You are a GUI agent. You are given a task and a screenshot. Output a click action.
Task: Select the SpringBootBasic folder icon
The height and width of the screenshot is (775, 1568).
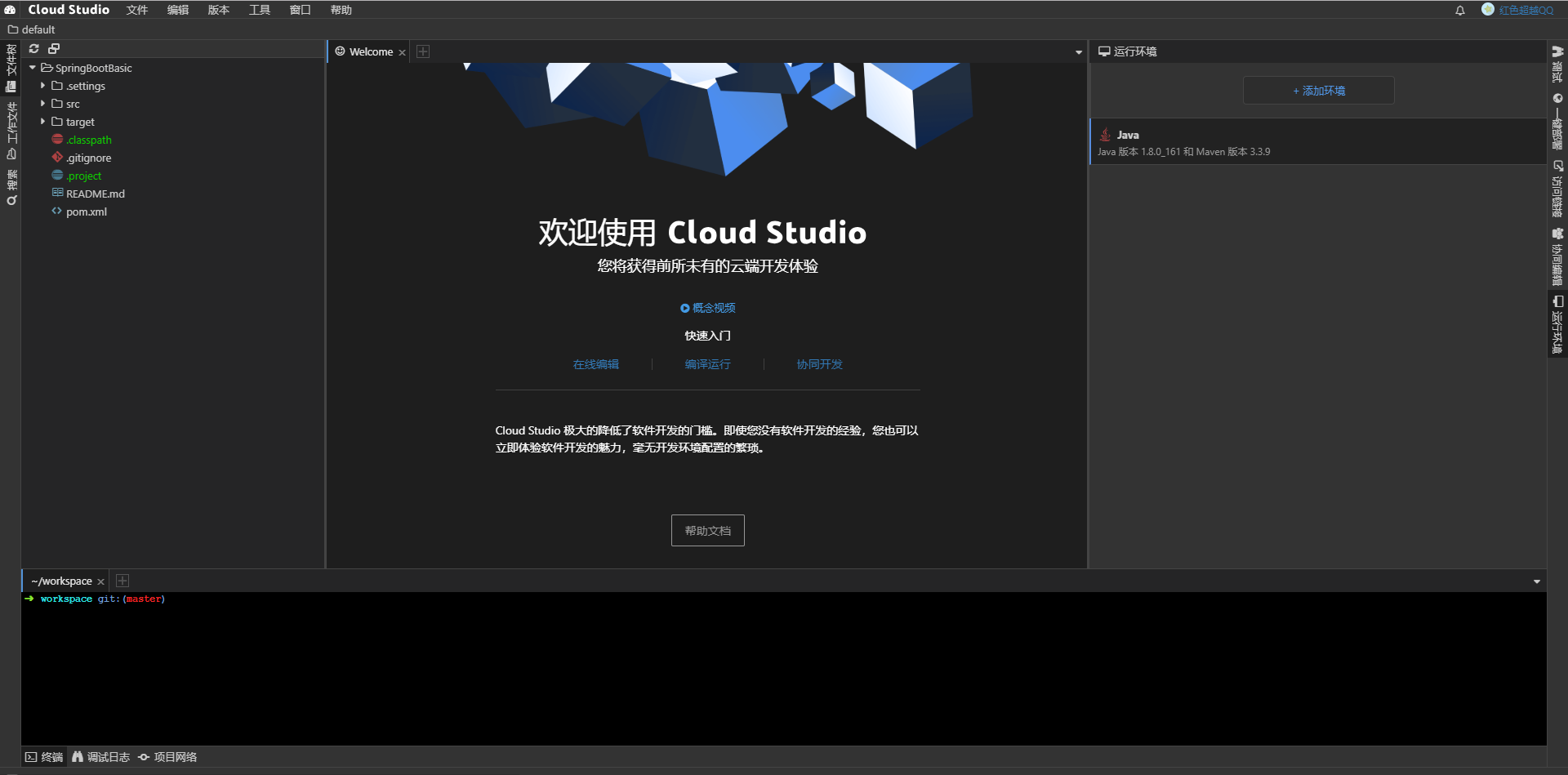[47, 68]
